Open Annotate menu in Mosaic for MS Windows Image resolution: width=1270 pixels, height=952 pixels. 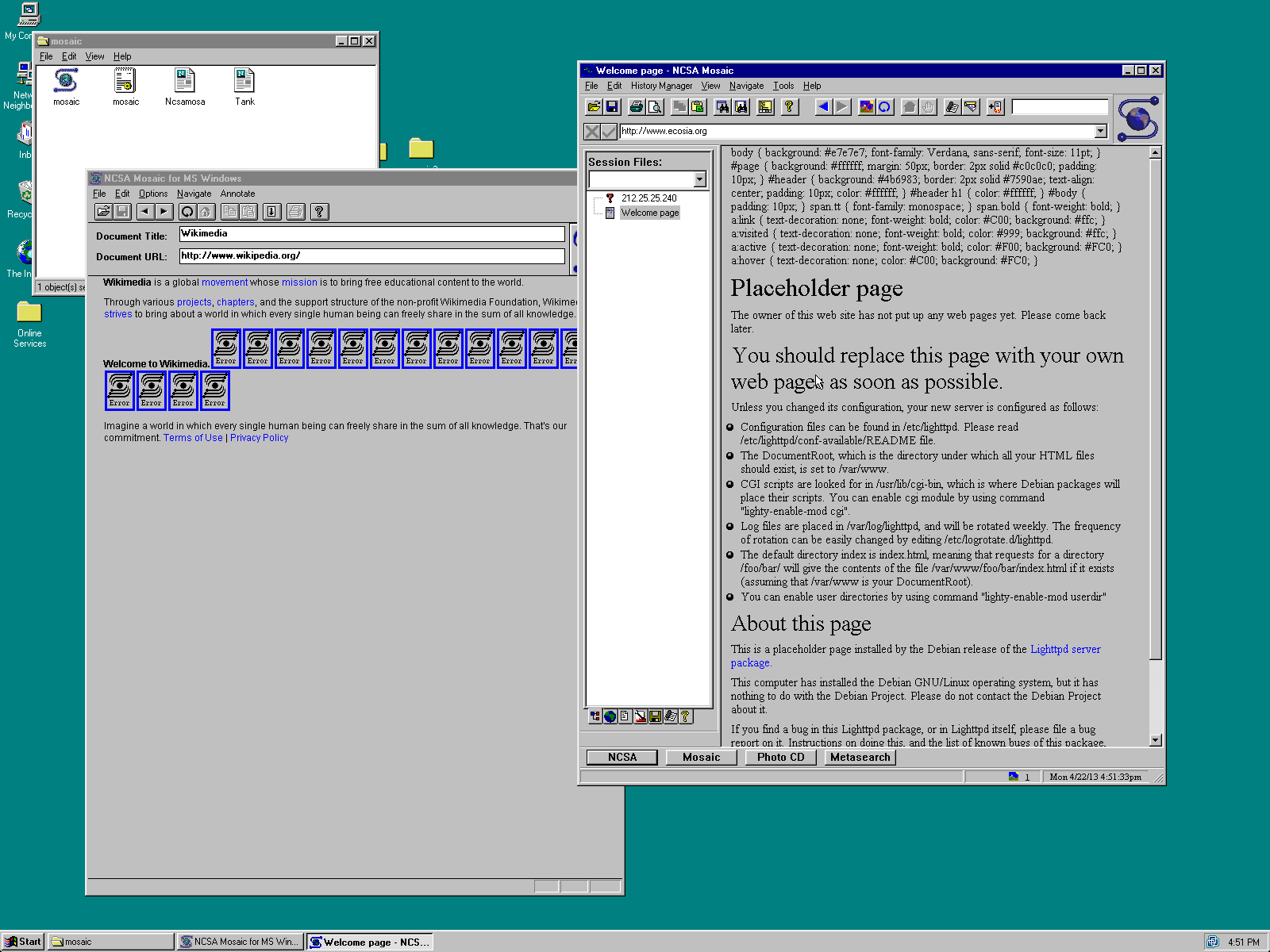237,194
